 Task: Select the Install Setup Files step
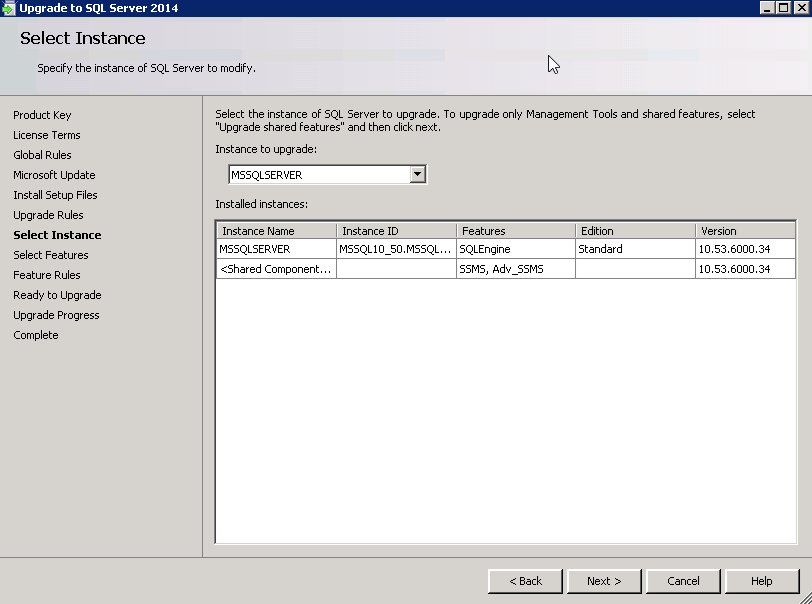[55, 195]
